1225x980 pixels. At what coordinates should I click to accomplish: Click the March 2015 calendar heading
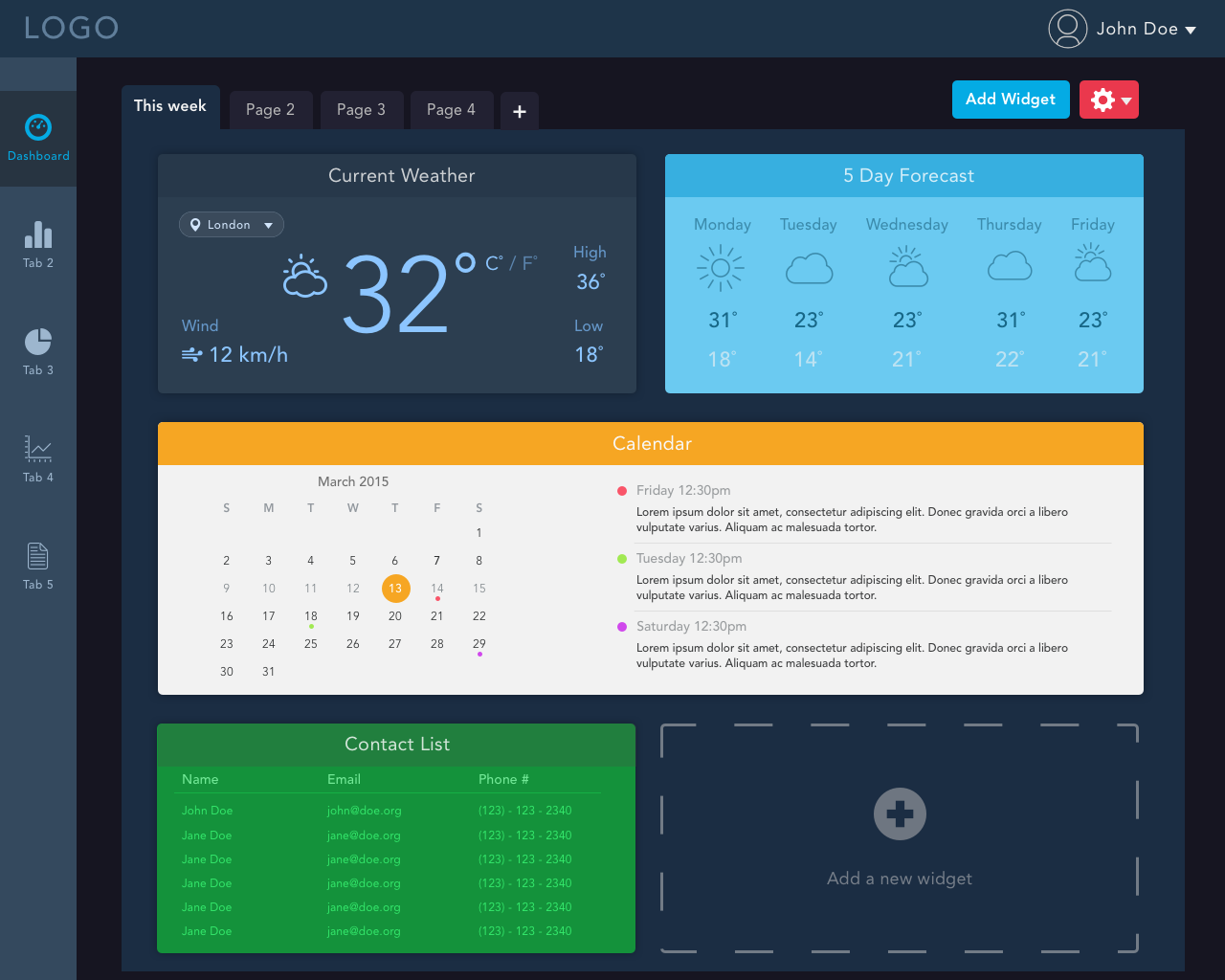click(x=353, y=481)
